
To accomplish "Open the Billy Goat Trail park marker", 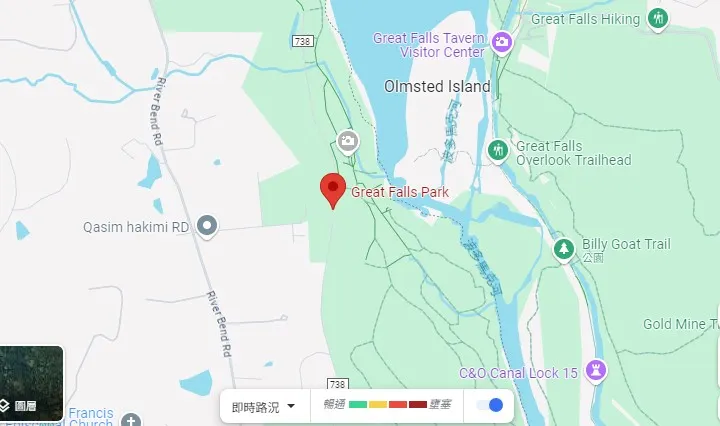I will point(564,250).
